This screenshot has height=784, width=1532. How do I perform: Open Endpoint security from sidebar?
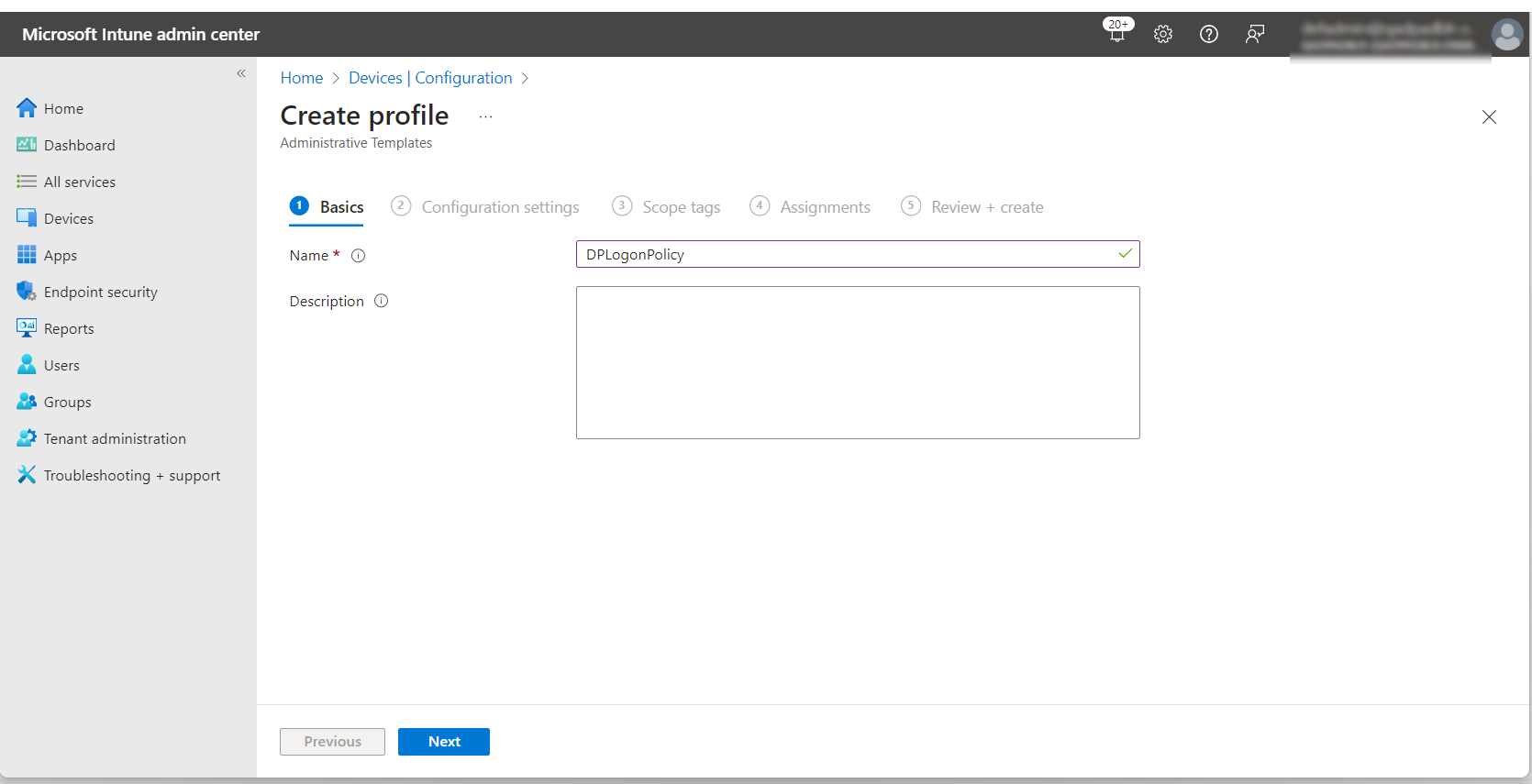tap(101, 292)
